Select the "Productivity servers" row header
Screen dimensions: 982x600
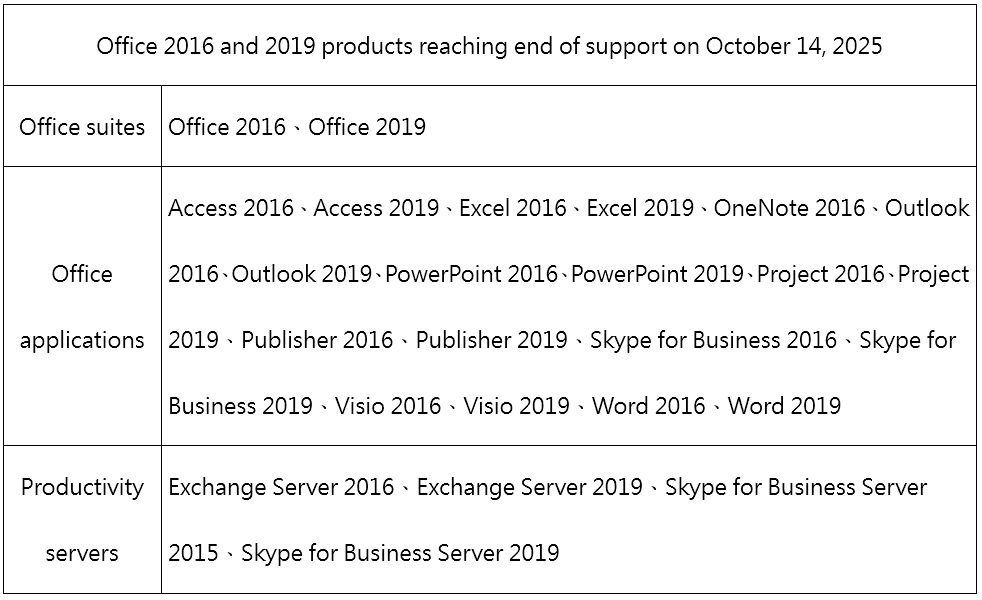[x=82, y=519]
